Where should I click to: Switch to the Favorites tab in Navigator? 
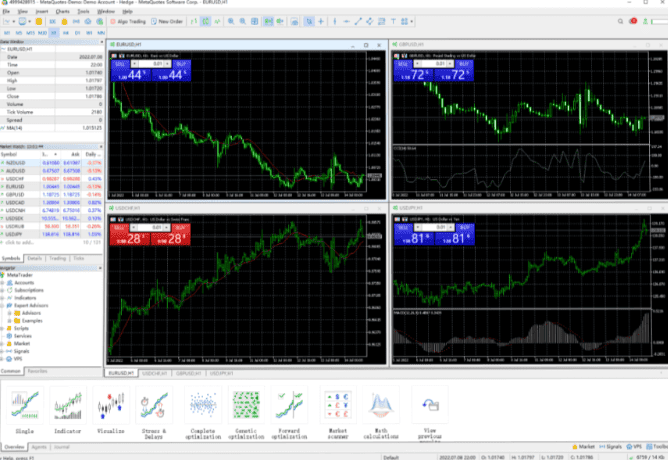coord(37,371)
